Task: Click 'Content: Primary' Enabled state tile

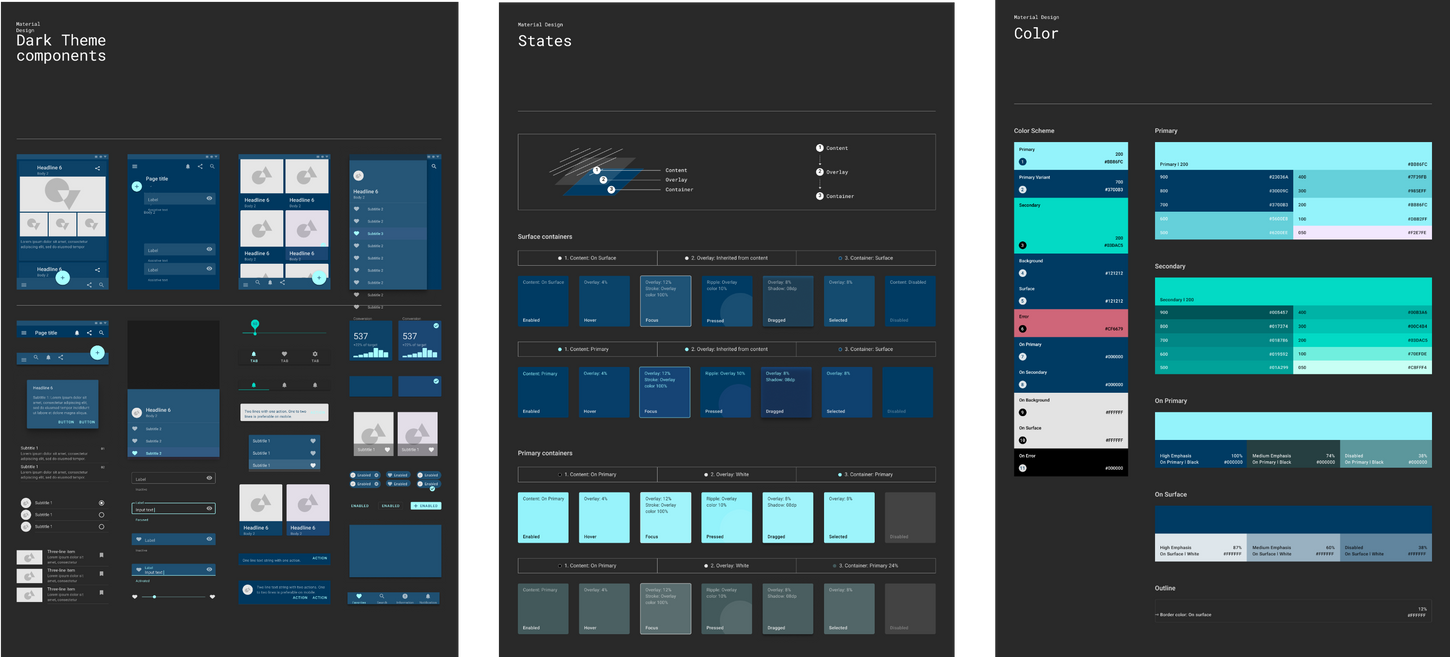Action: point(543,392)
